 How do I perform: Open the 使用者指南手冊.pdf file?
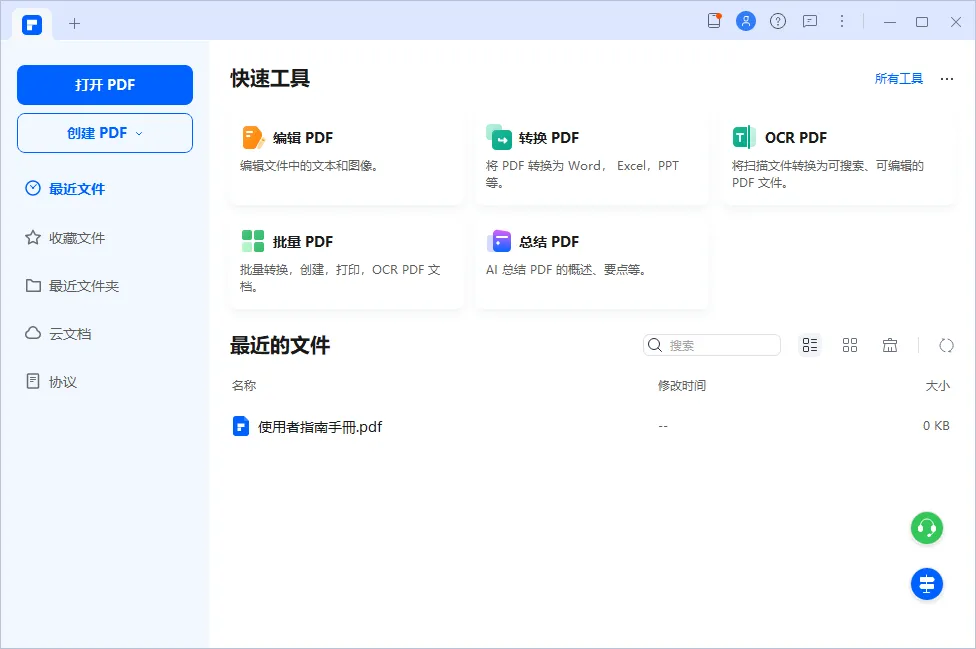[319, 427]
